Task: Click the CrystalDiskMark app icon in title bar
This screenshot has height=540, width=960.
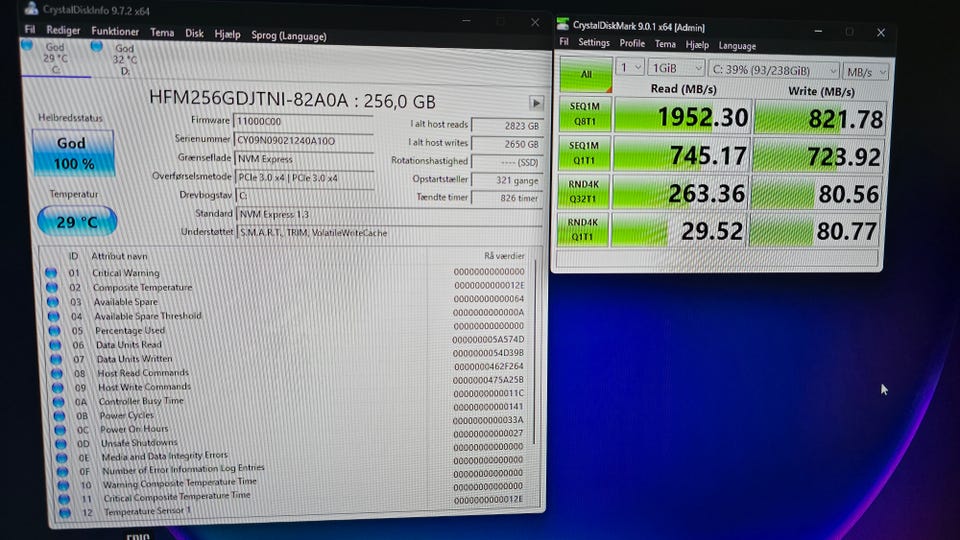Action: pos(563,24)
